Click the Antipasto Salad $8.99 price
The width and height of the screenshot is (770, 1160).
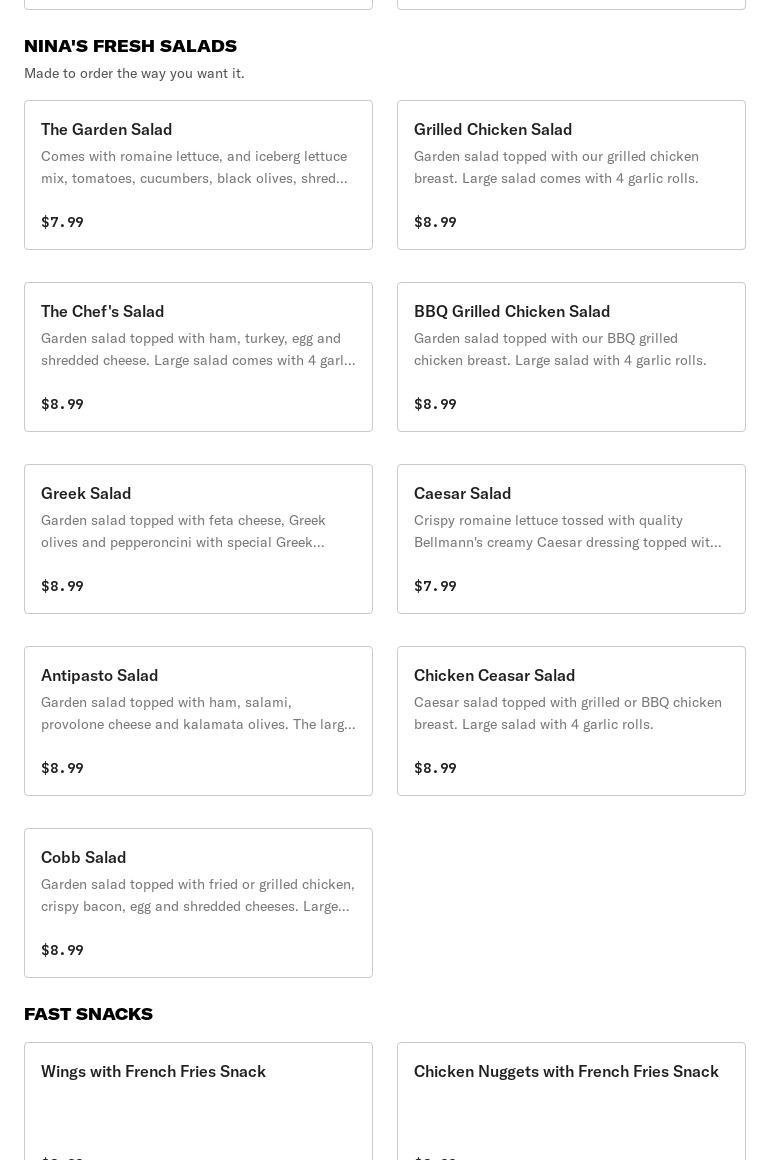coord(62,768)
